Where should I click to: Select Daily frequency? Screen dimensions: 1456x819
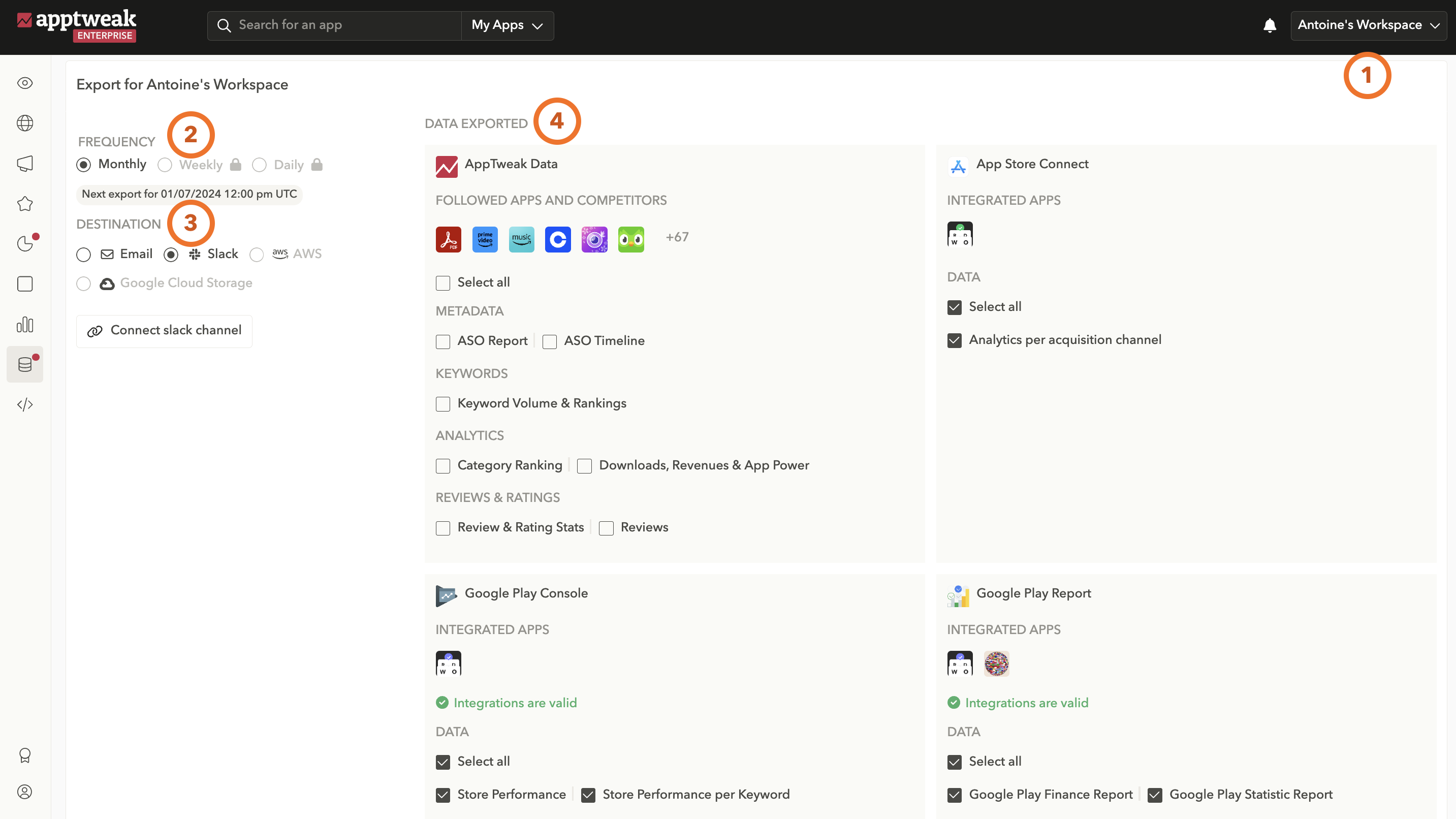coord(259,165)
